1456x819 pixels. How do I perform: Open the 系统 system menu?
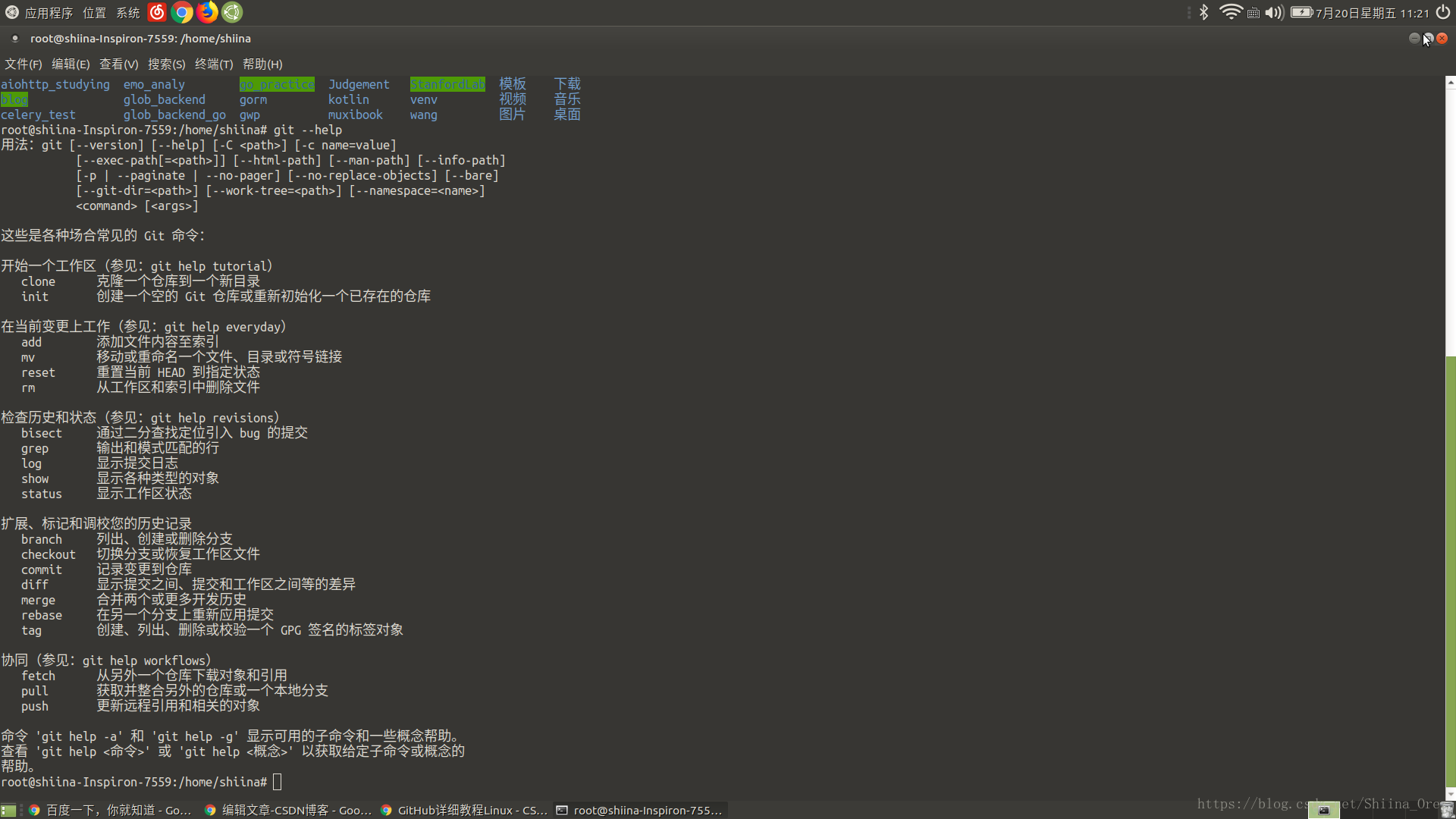click(x=127, y=13)
